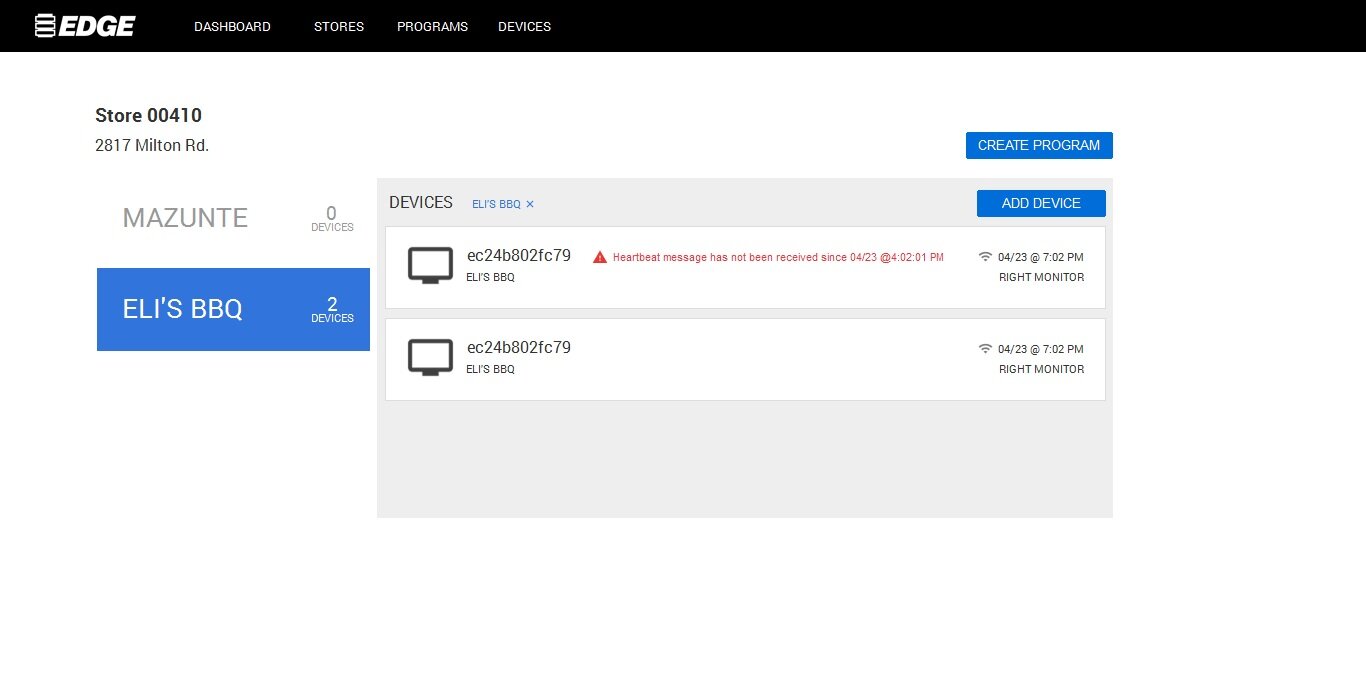Click the EDGE logo icon

click(84, 26)
